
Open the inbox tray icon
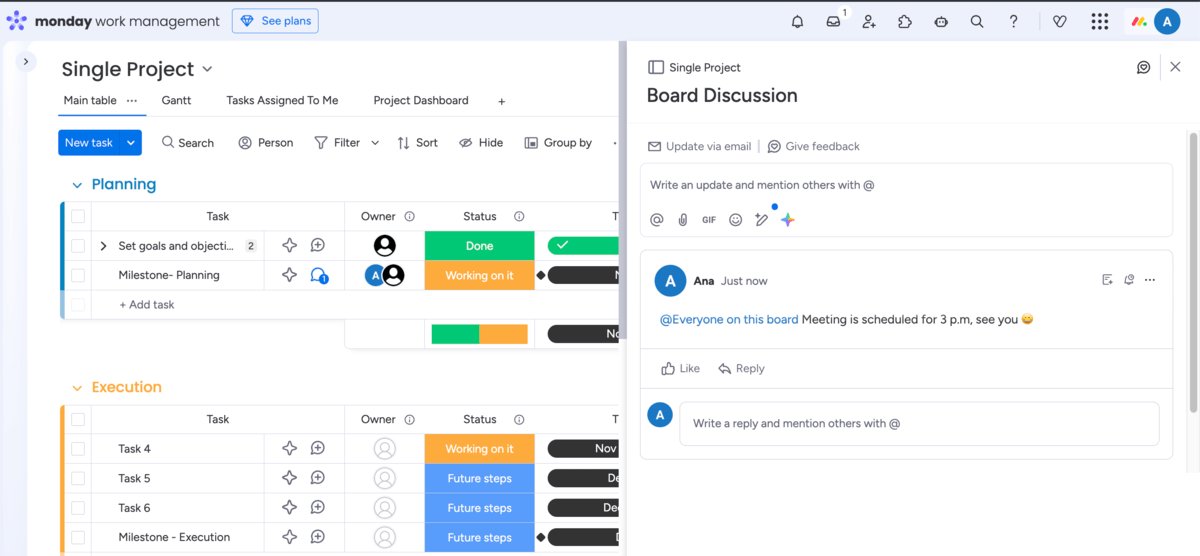[834, 21]
